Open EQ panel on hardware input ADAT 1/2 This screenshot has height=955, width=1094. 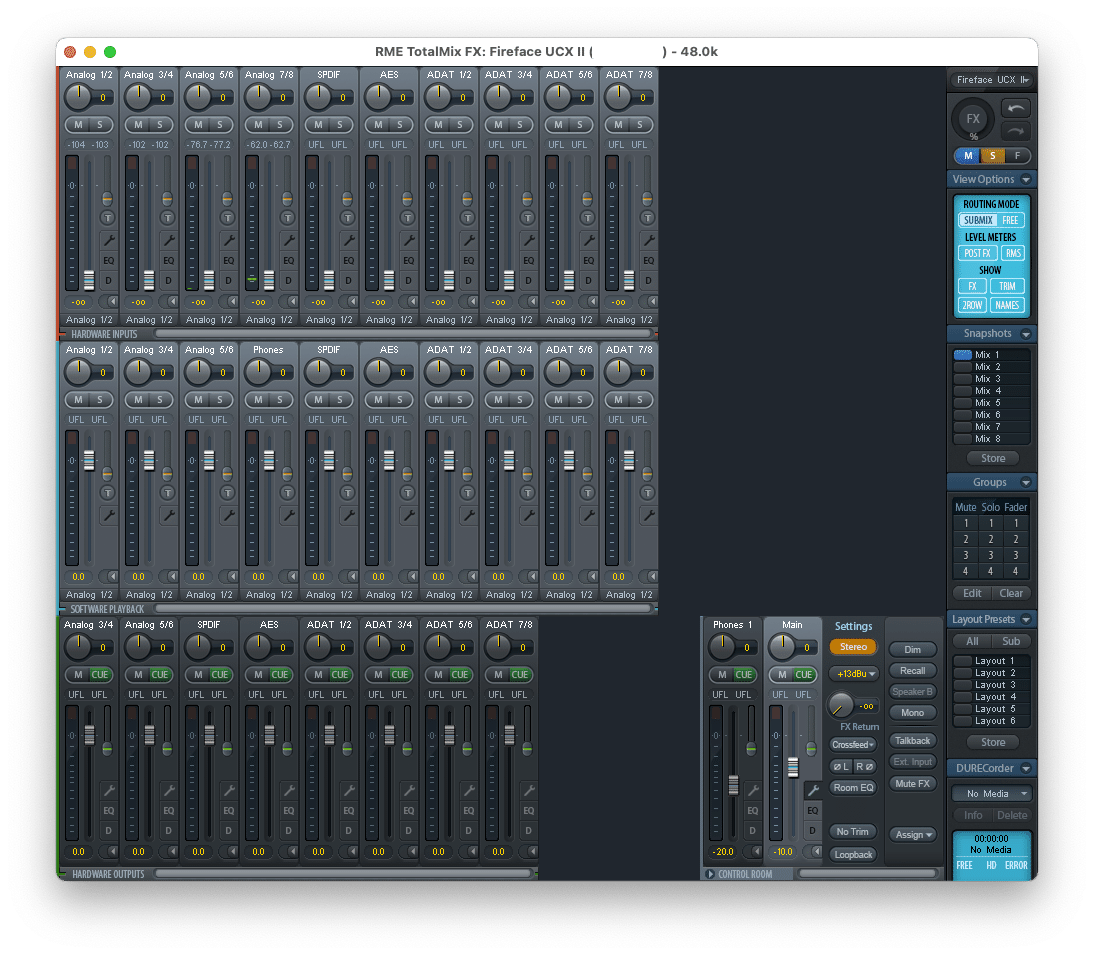pos(469,260)
